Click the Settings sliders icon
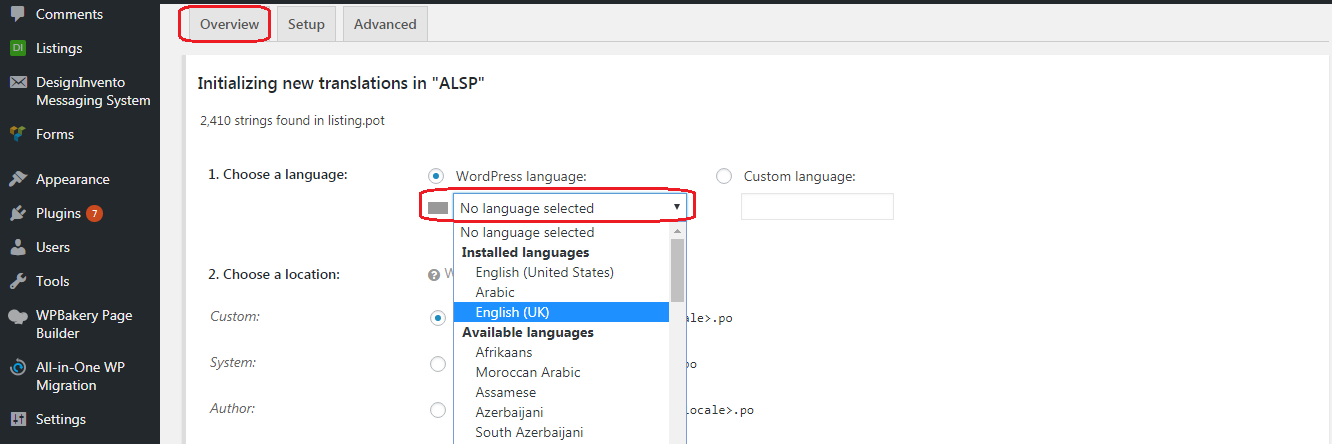This screenshot has height=444, width=1332. [x=18, y=419]
